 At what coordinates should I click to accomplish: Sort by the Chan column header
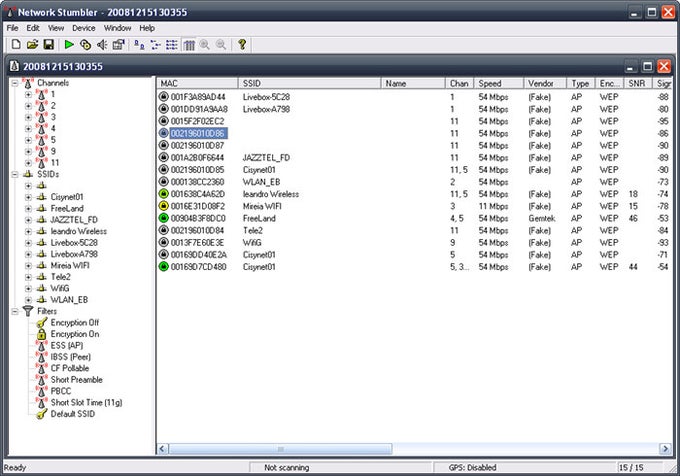coord(459,83)
